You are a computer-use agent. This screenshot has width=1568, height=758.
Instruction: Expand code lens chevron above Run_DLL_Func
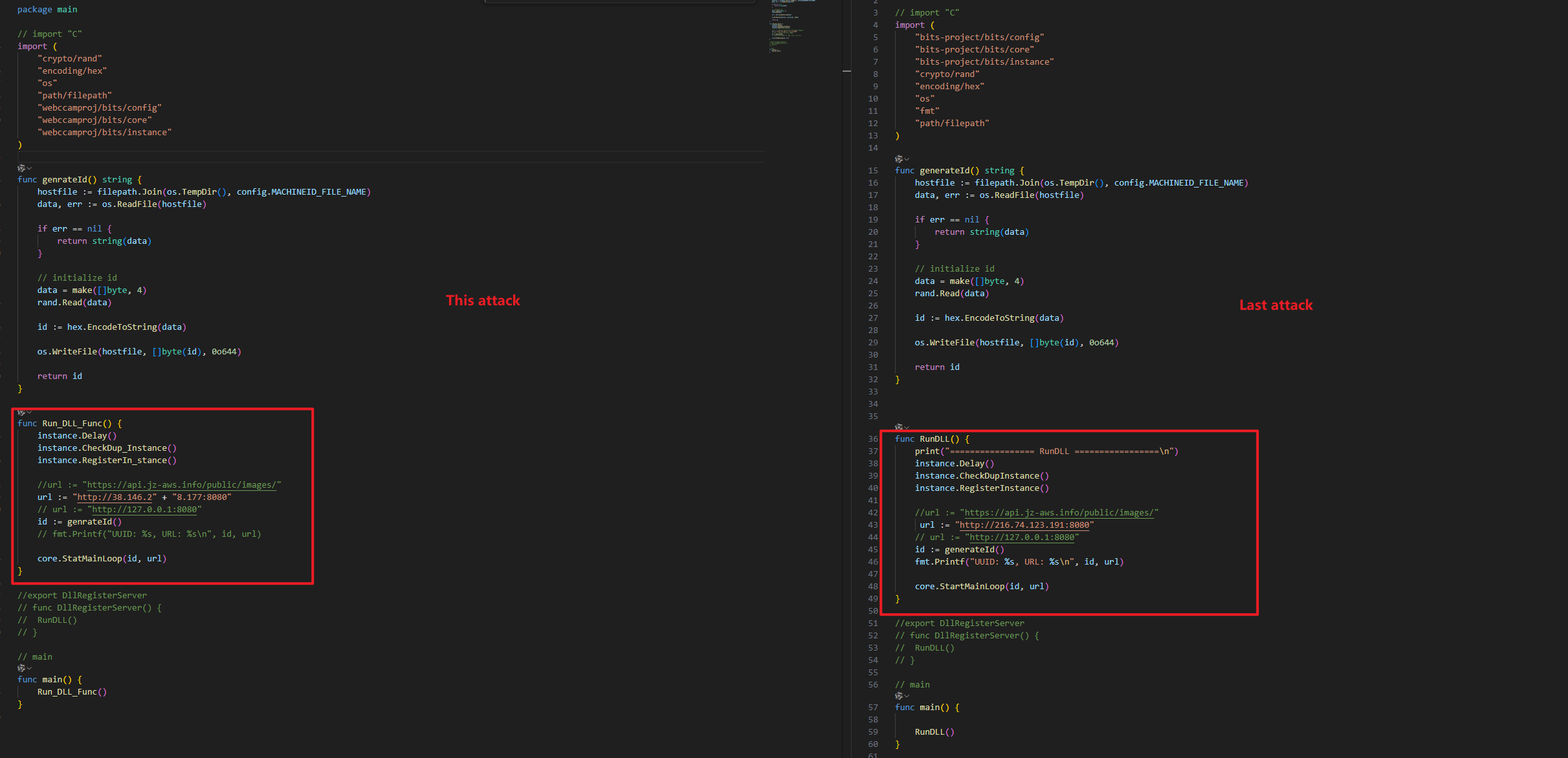click(x=29, y=412)
